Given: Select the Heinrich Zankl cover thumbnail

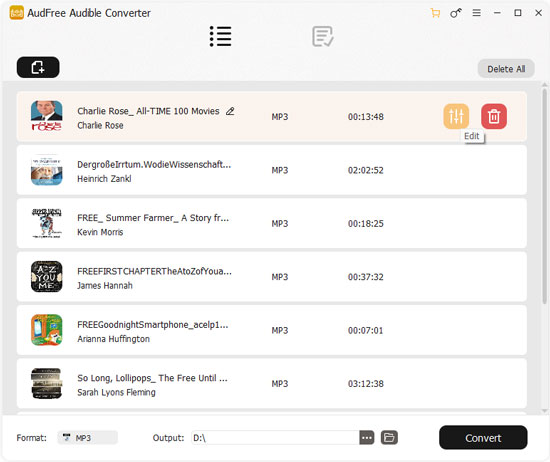Looking at the screenshot, I should pos(47,170).
